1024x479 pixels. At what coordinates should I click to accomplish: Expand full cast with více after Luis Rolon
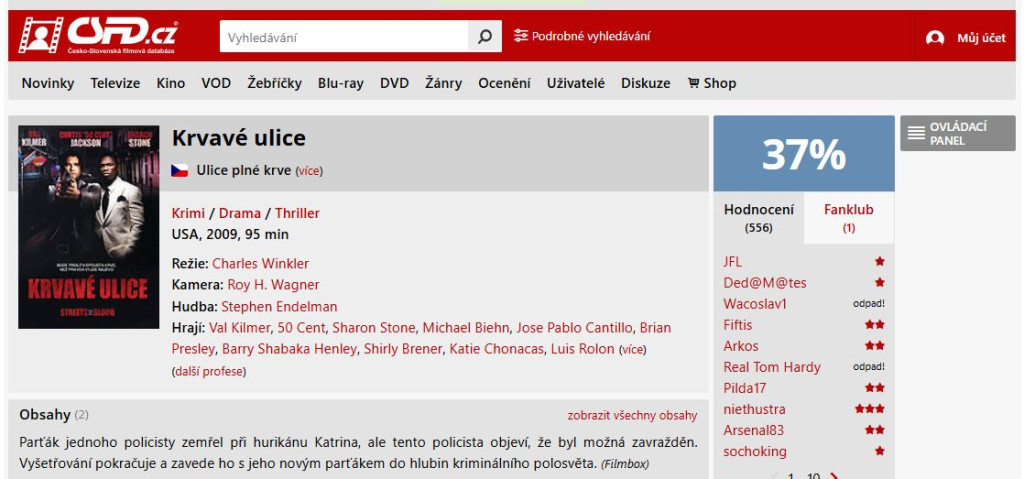click(x=632, y=350)
